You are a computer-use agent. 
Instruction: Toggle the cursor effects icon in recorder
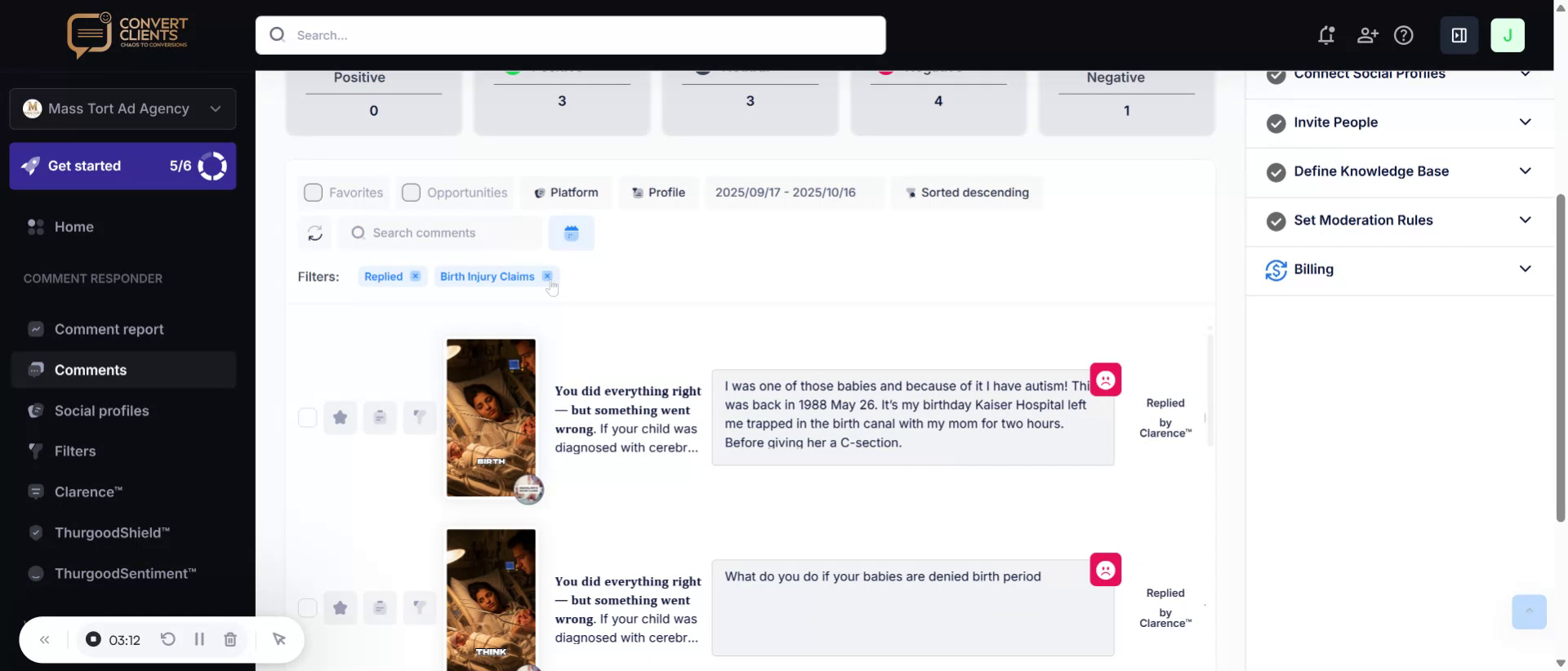tap(278, 639)
